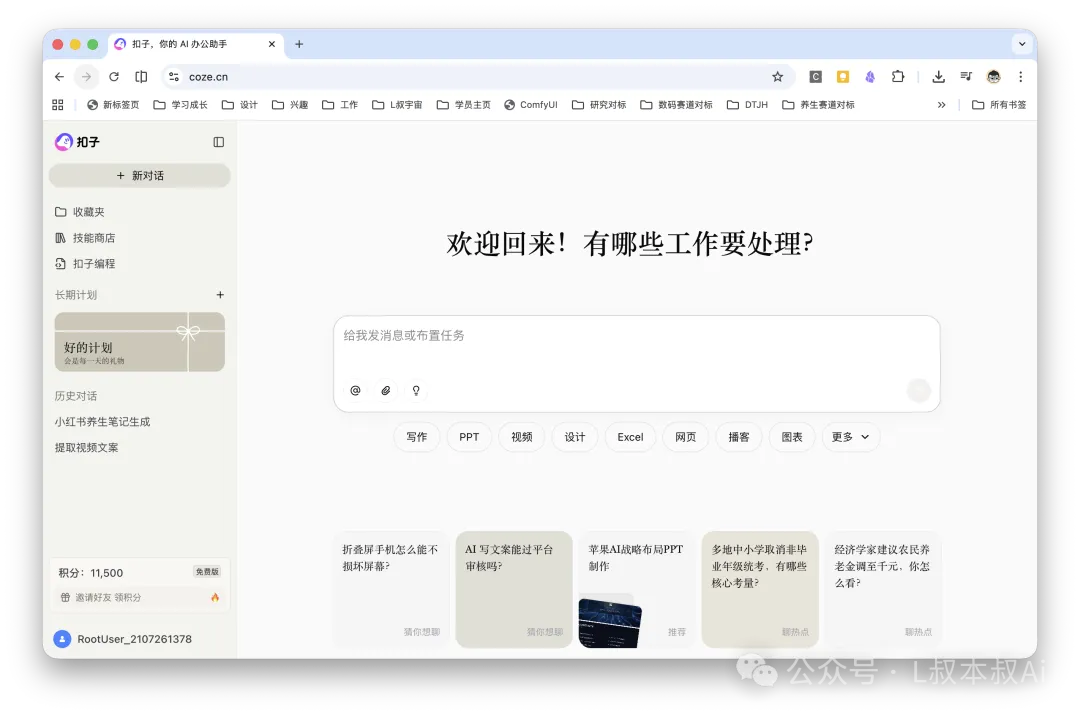Click the send message button
The width and height of the screenshot is (1080, 715).
[919, 391]
